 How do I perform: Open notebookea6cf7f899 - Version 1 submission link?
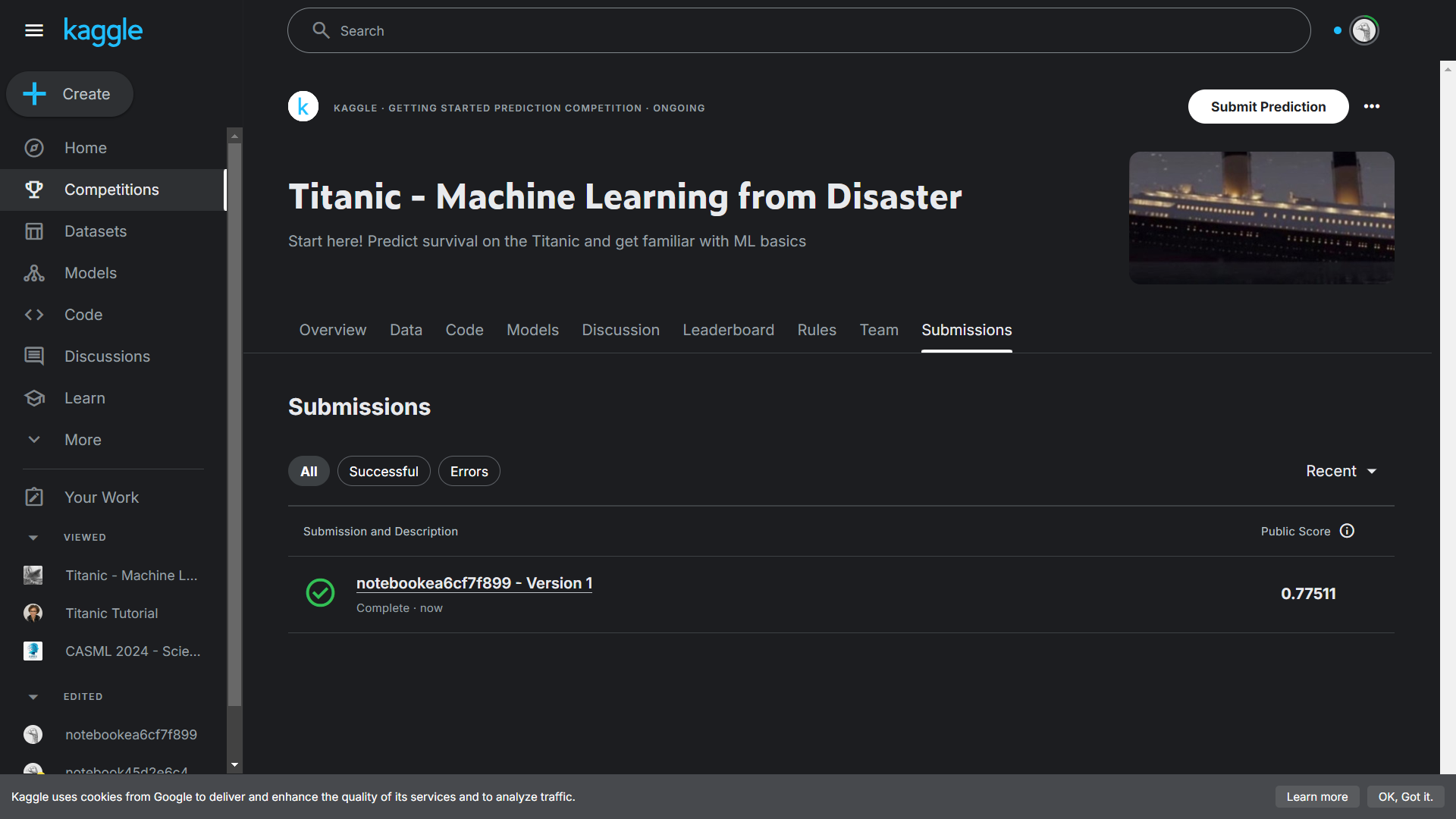pyautogui.click(x=474, y=583)
